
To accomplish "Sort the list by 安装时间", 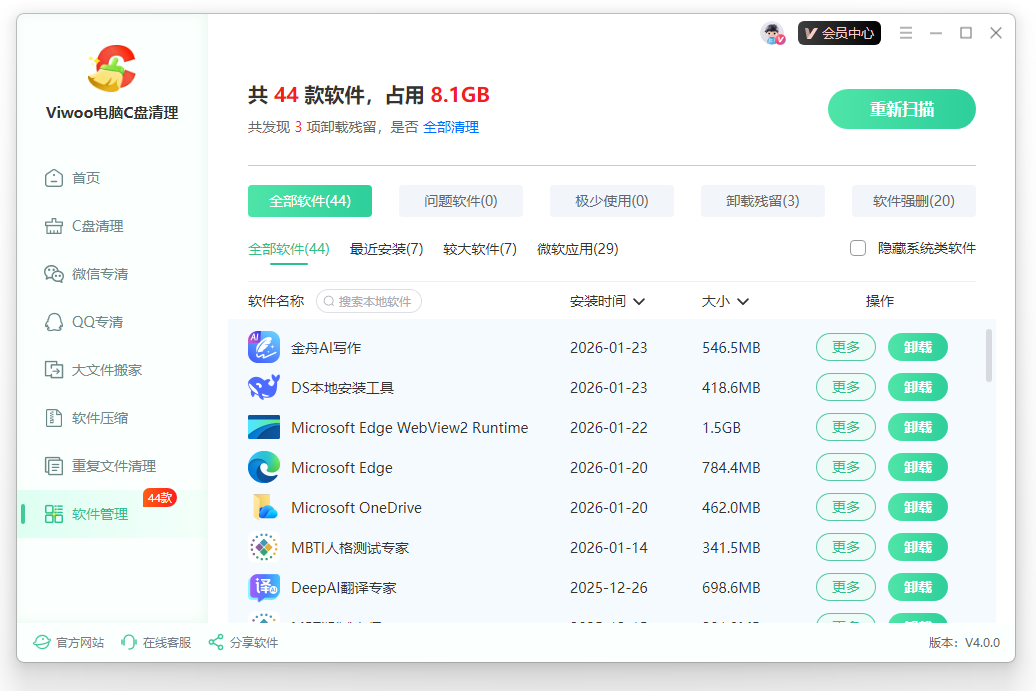I will 606,301.
